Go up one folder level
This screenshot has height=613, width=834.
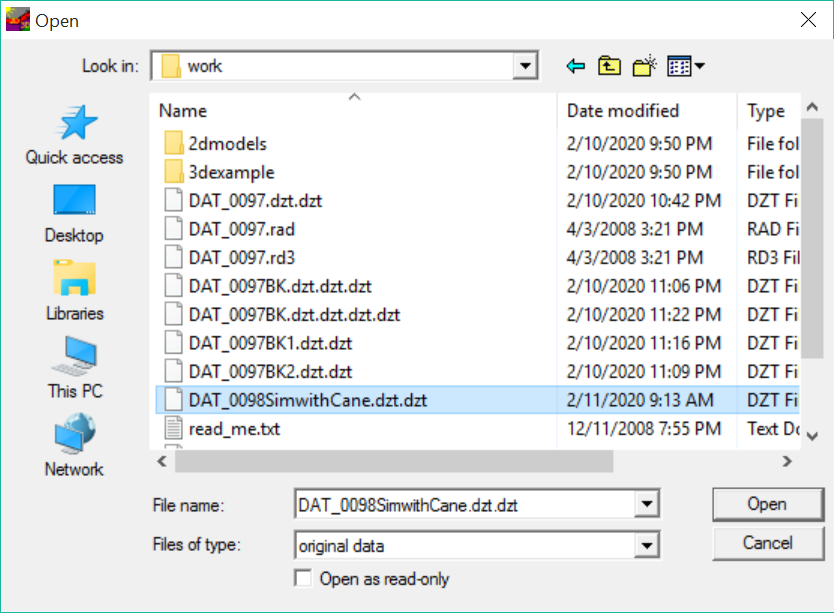click(609, 65)
